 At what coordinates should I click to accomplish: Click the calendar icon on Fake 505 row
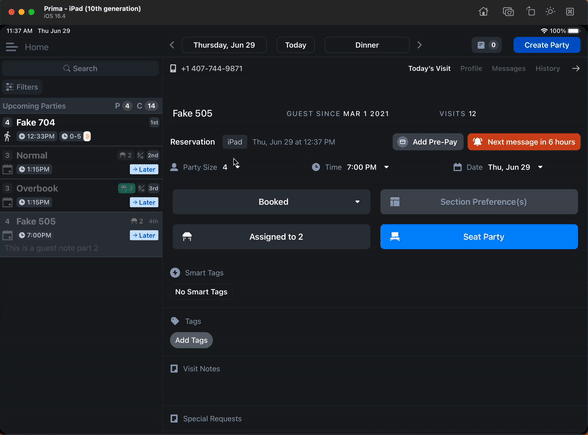click(8, 235)
